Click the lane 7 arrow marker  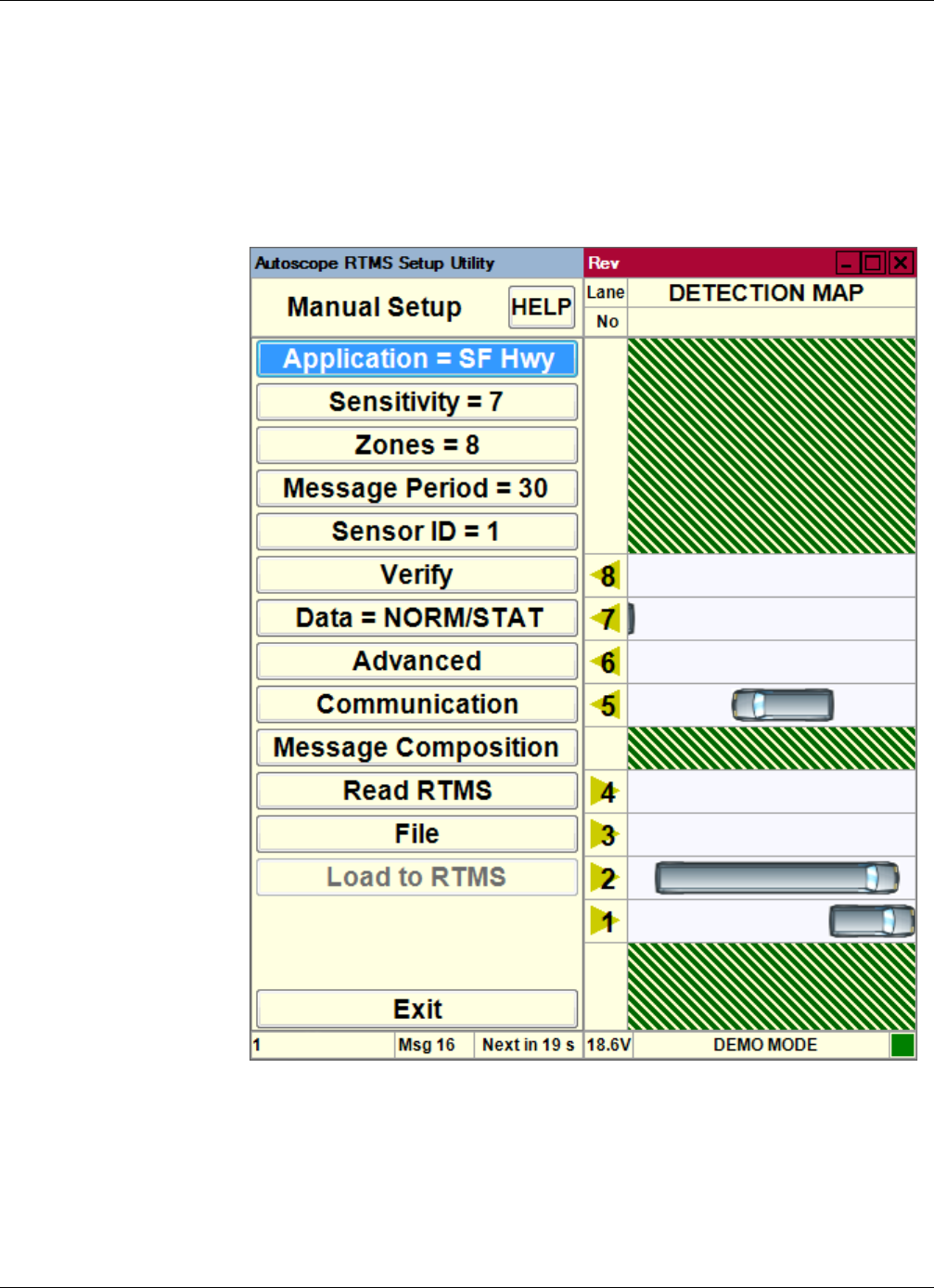[606, 619]
